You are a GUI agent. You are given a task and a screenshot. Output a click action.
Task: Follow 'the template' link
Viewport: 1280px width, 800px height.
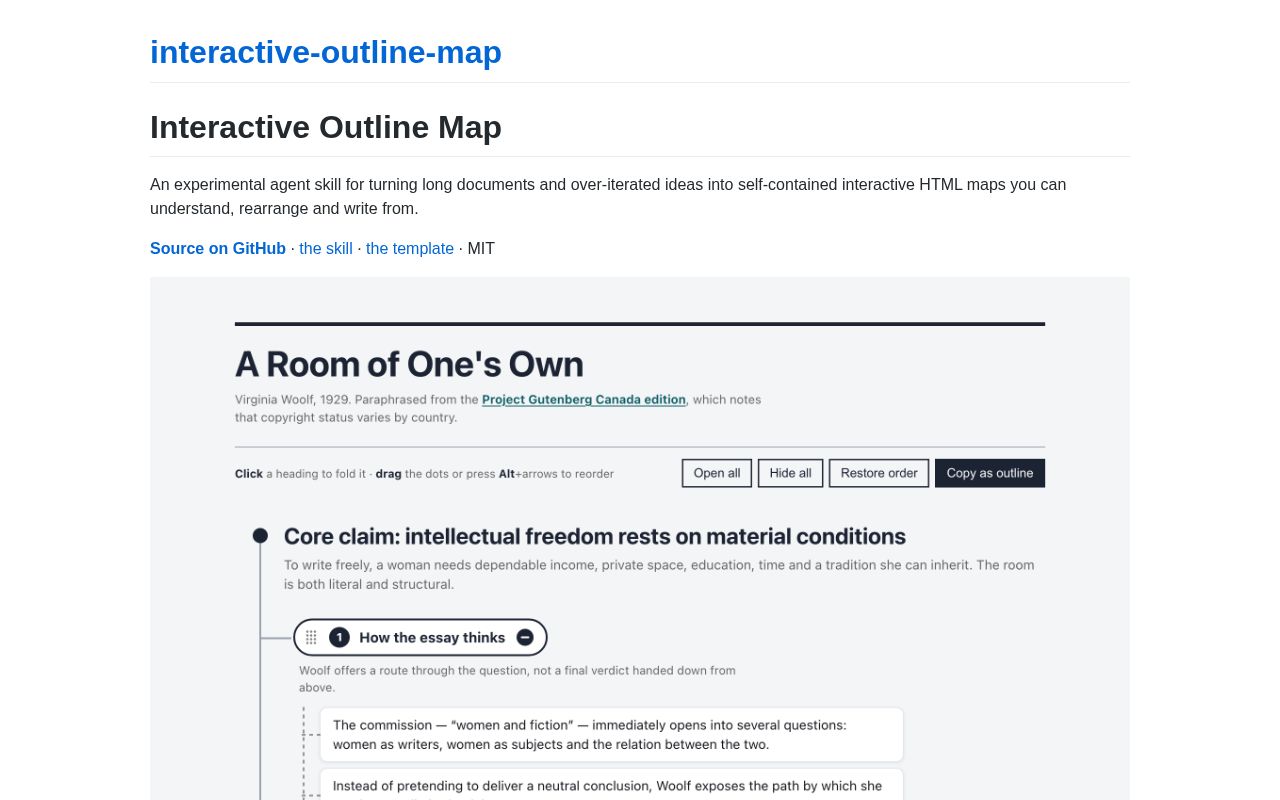click(410, 248)
